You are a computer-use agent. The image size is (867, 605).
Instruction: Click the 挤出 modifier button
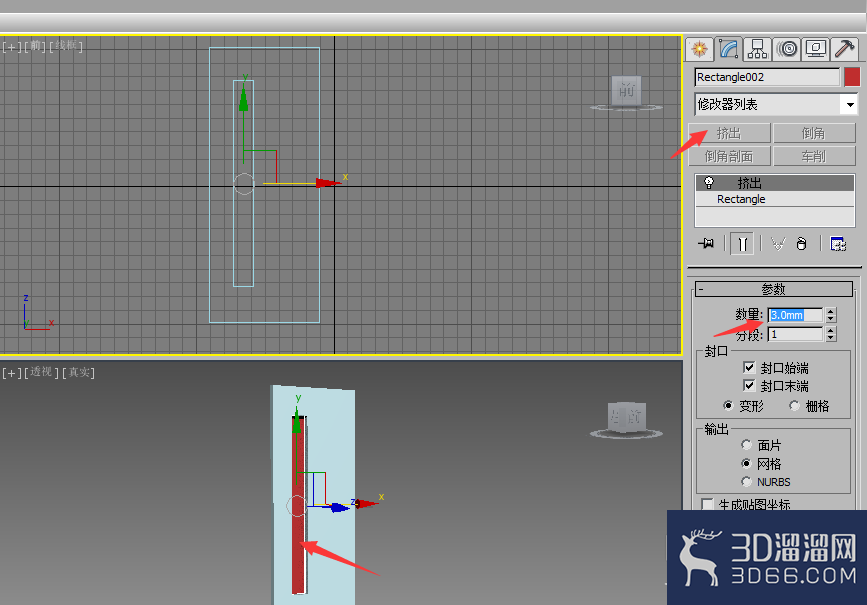click(729, 133)
